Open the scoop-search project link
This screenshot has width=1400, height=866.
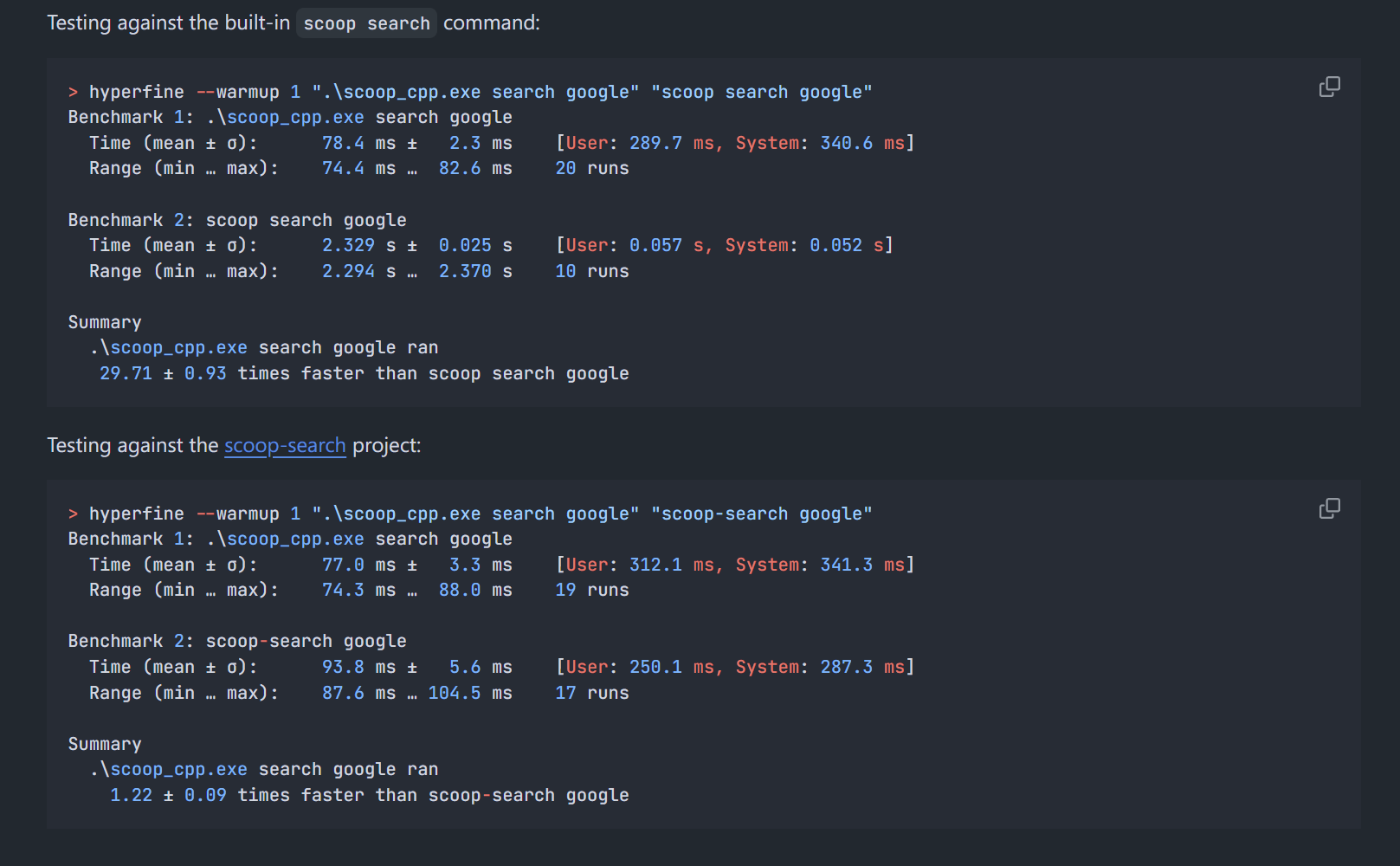click(285, 446)
